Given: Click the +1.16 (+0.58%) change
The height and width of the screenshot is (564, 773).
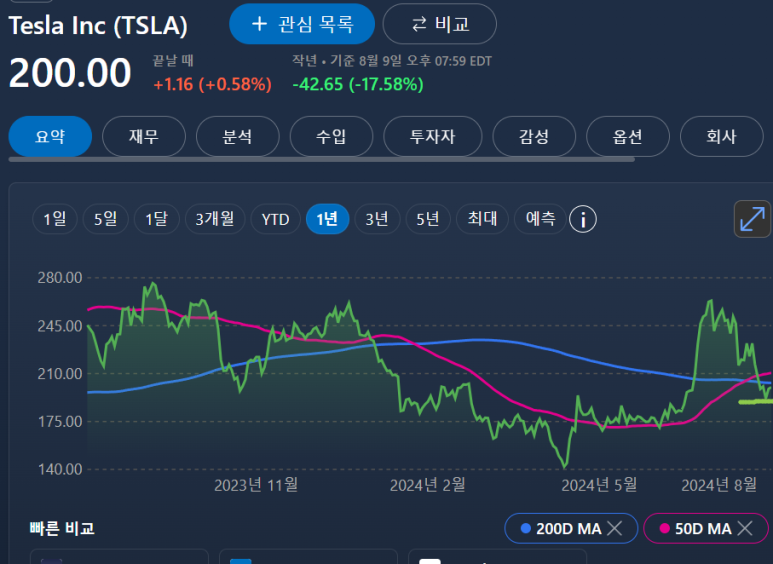Looking at the screenshot, I should point(212,84).
